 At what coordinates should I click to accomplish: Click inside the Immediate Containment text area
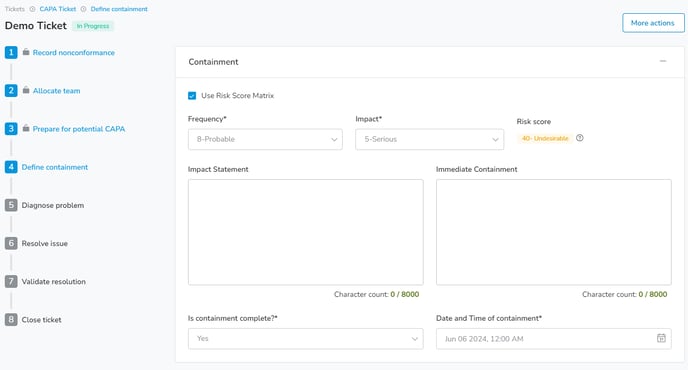click(553, 232)
